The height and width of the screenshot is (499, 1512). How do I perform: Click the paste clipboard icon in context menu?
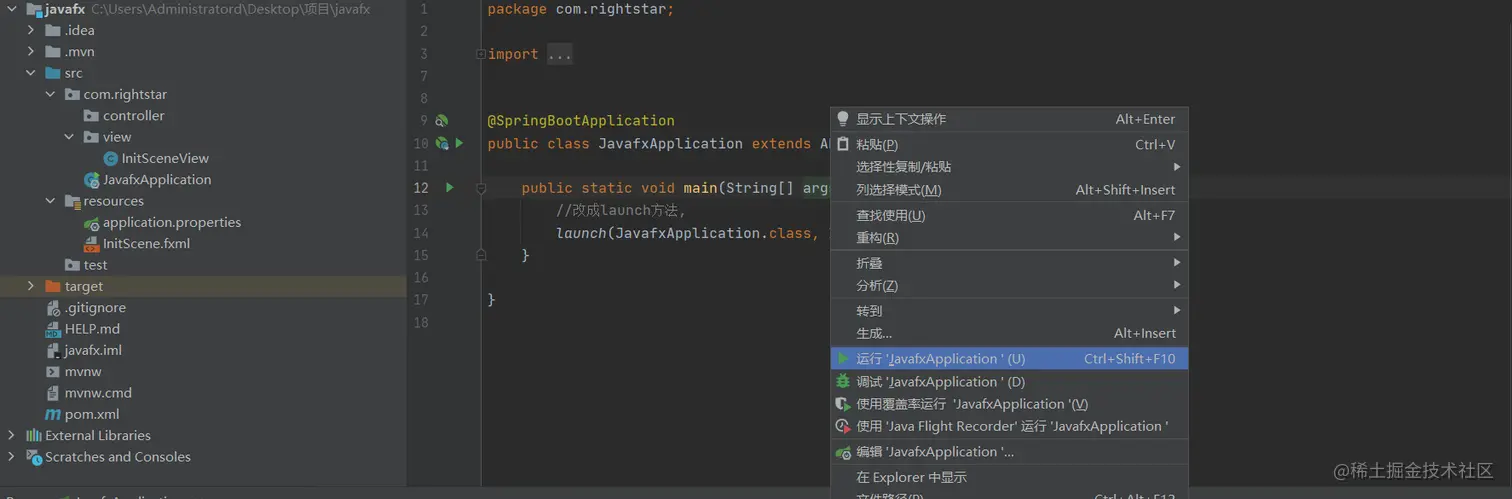pyautogui.click(x=843, y=144)
